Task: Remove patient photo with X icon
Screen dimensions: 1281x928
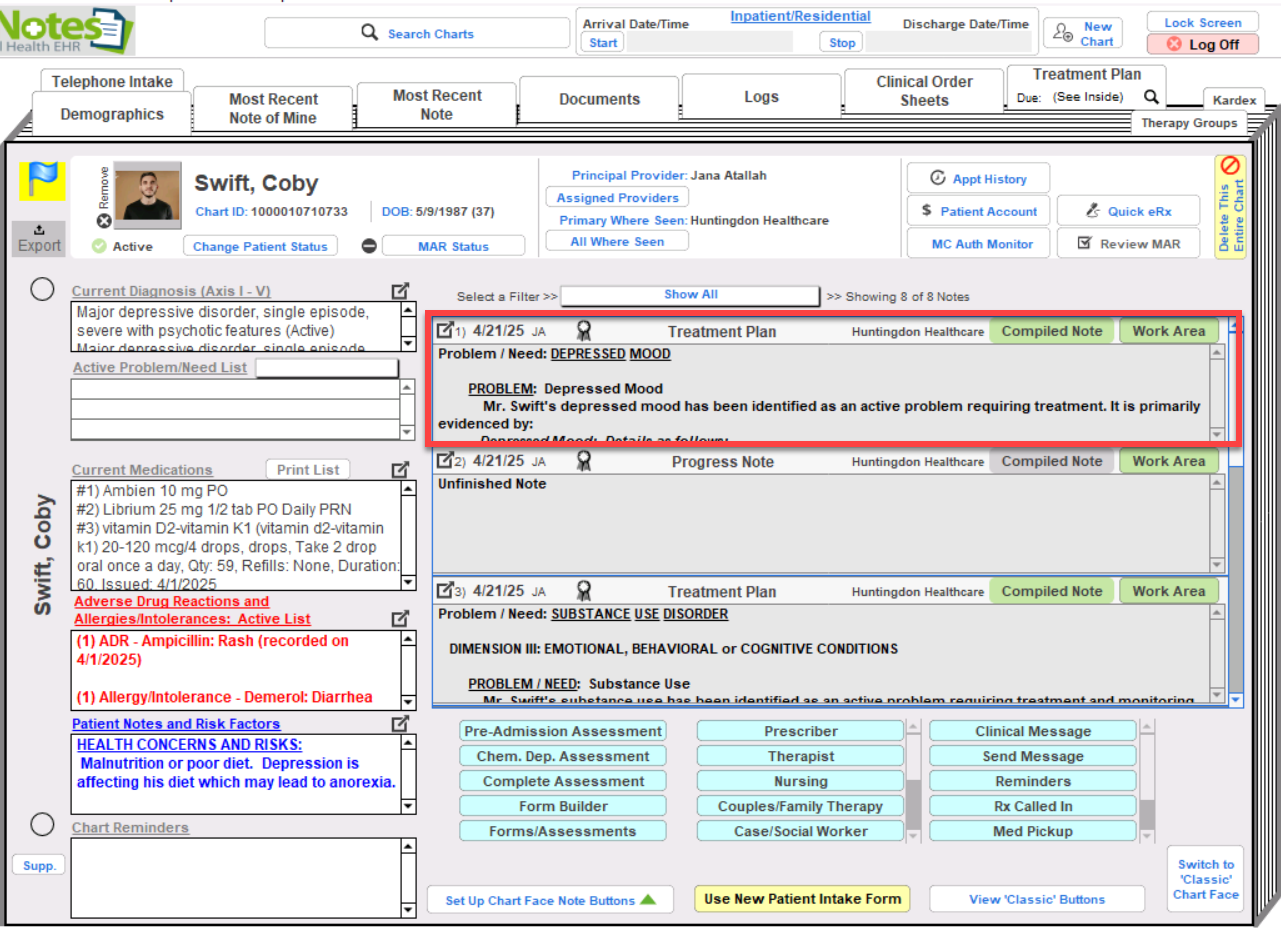Action: pyautogui.click(x=104, y=221)
